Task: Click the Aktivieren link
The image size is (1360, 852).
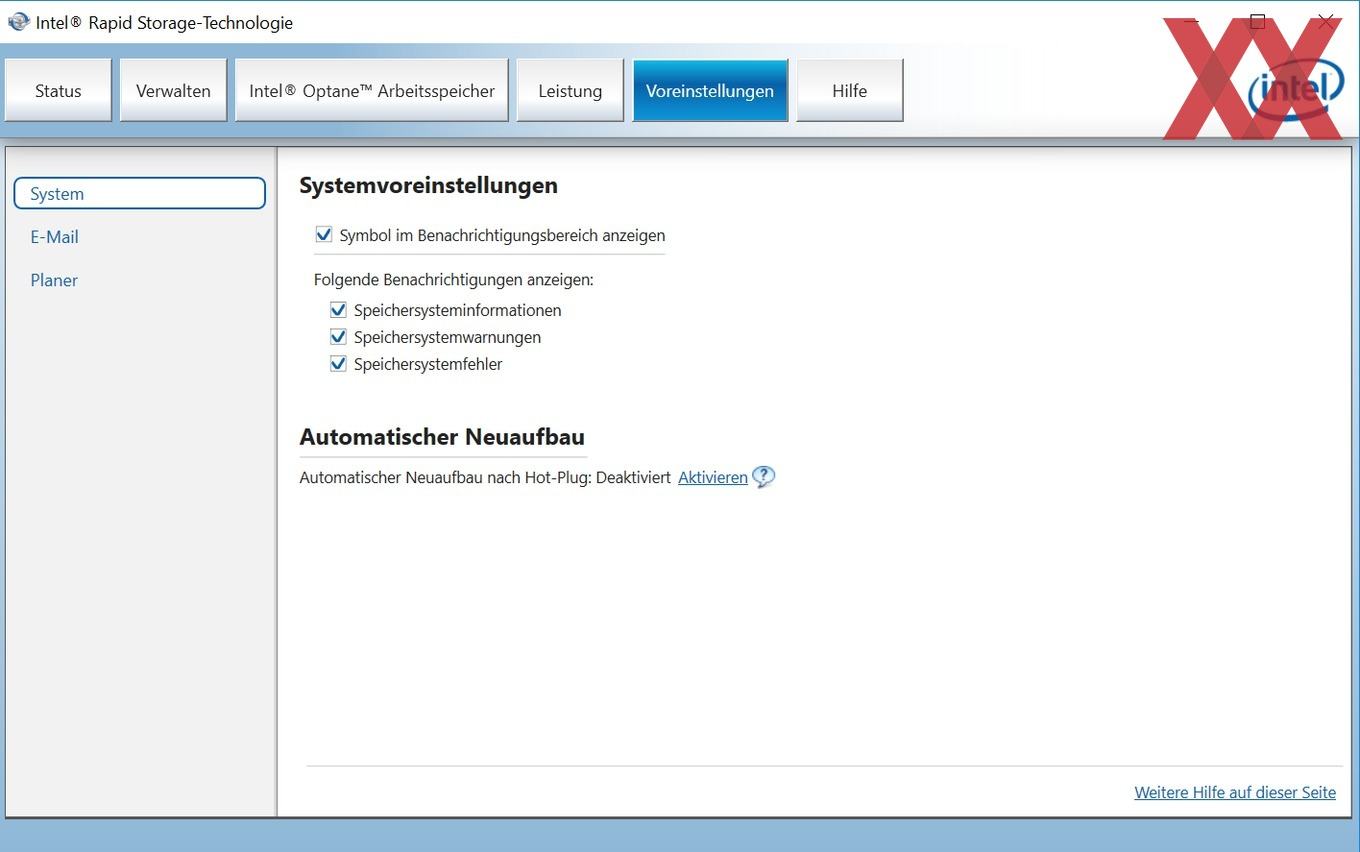Action: point(713,477)
